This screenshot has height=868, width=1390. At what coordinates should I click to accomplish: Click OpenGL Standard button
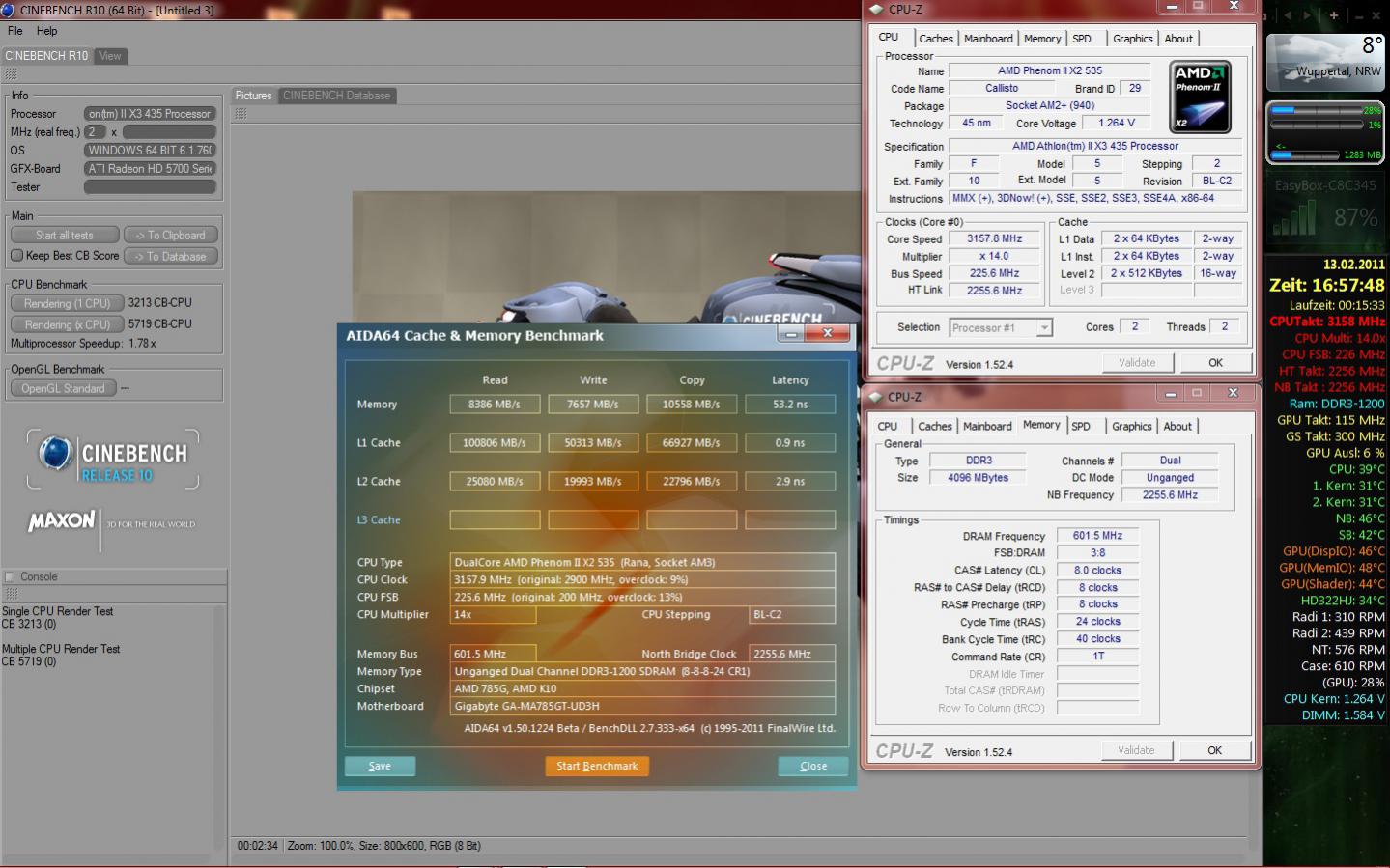(63, 388)
